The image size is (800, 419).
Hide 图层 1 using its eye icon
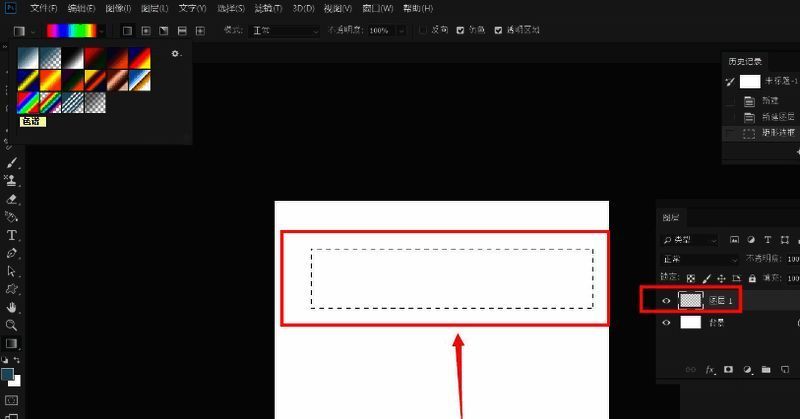(x=666, y=301)
